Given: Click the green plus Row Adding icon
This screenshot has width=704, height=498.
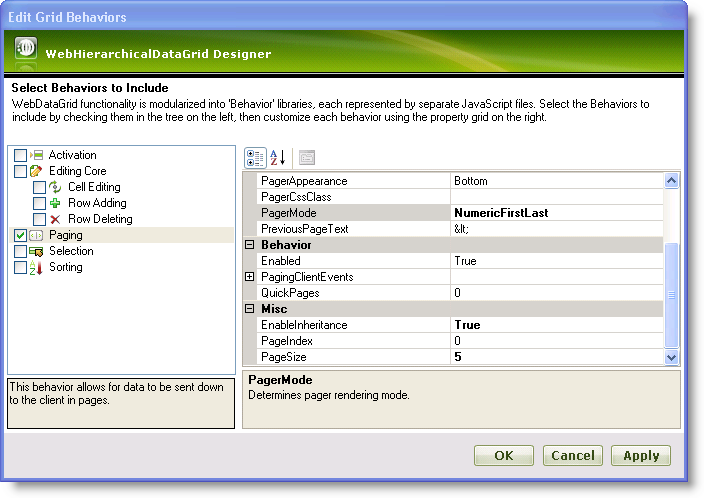Looking at the screenshot, I should tap(55, 203).
